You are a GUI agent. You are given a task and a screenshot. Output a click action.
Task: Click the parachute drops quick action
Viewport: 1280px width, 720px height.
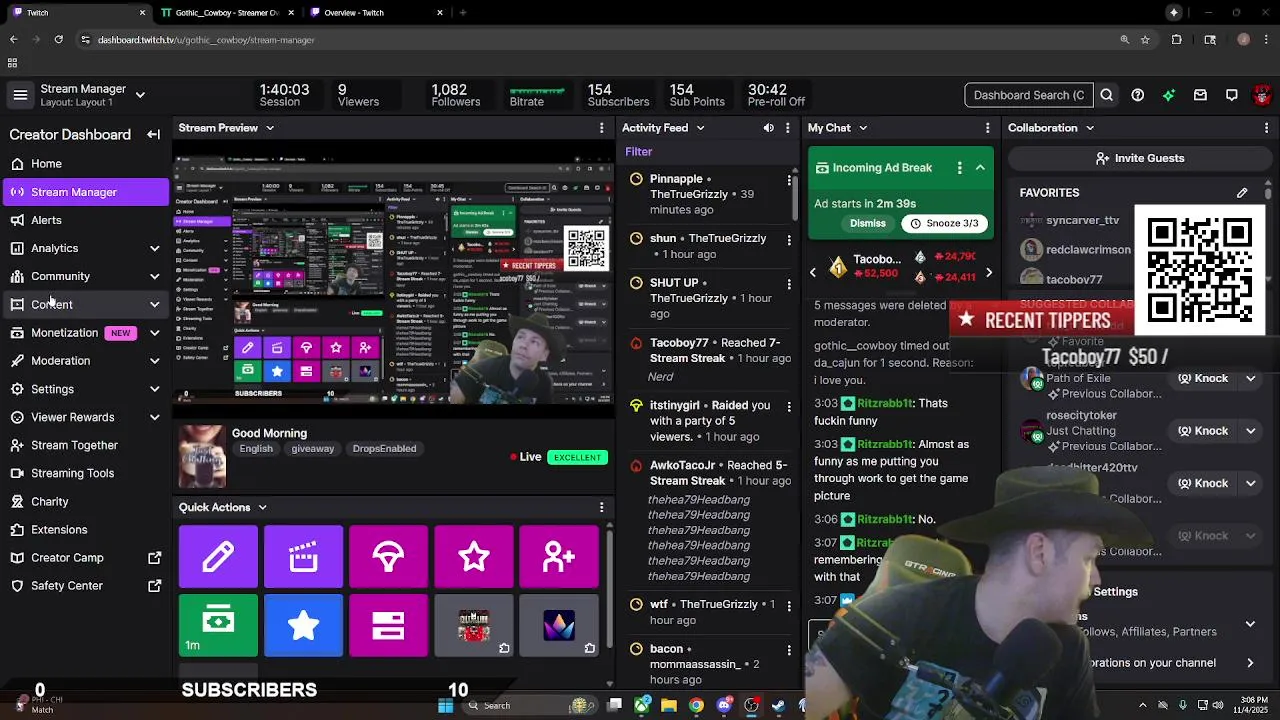pos(388,556)
